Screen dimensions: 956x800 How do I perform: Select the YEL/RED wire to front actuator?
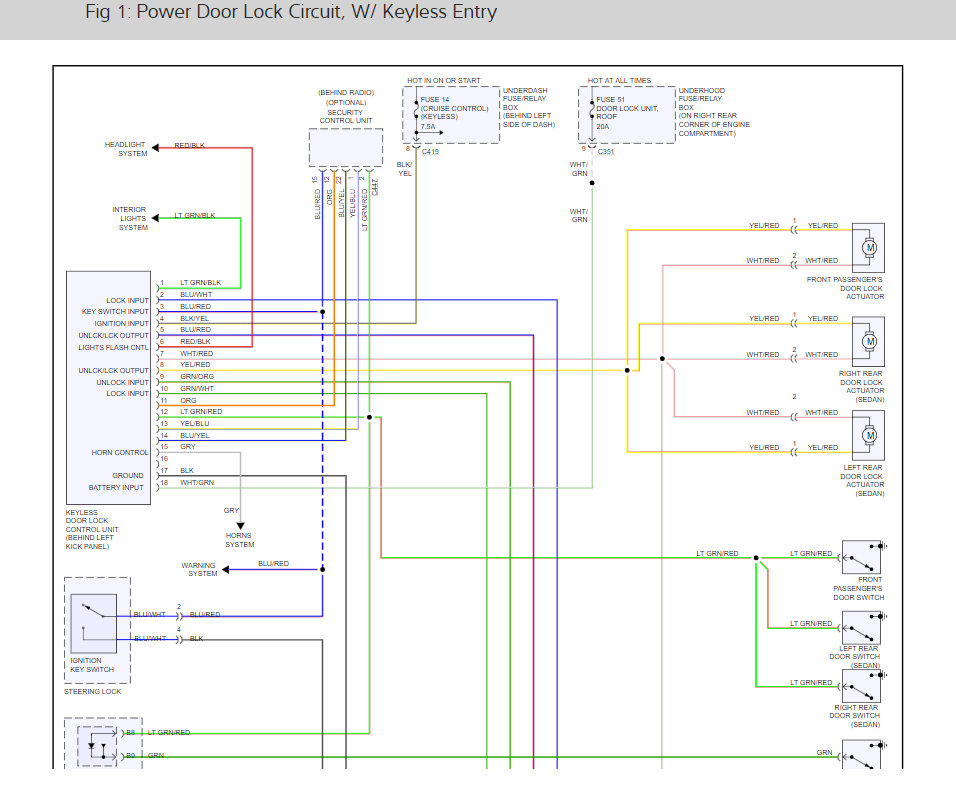coord(765,225)
